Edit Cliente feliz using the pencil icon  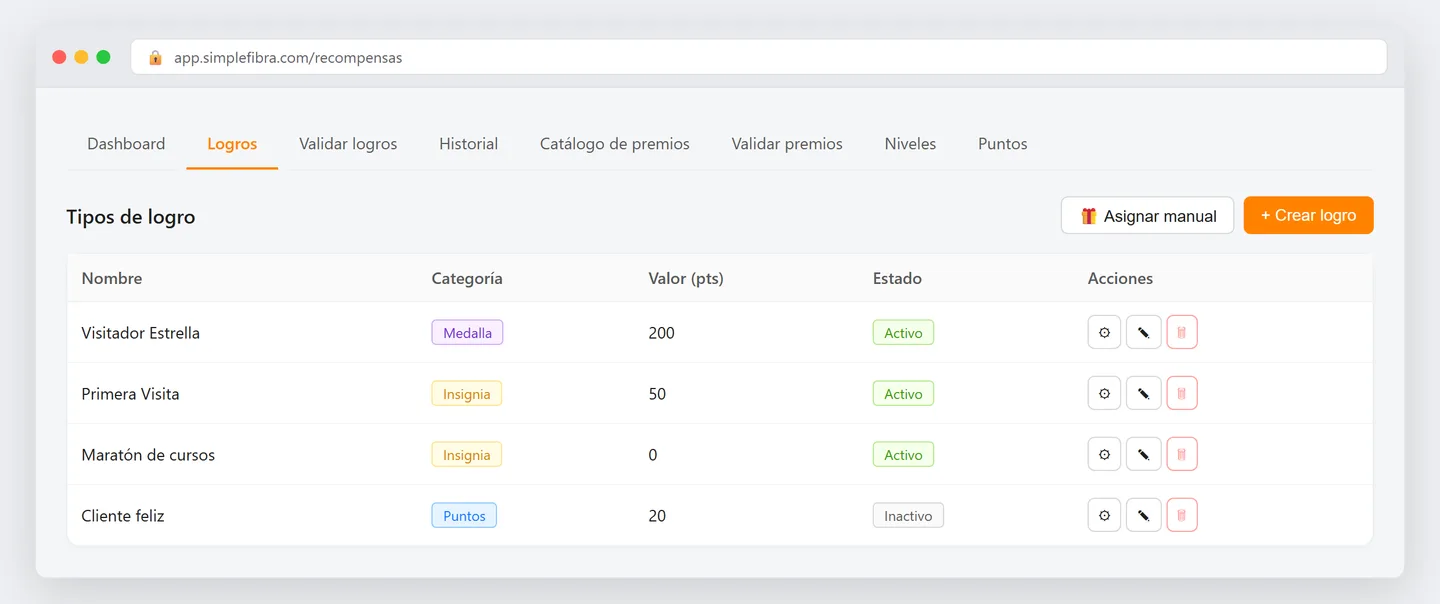[1143, 515]
